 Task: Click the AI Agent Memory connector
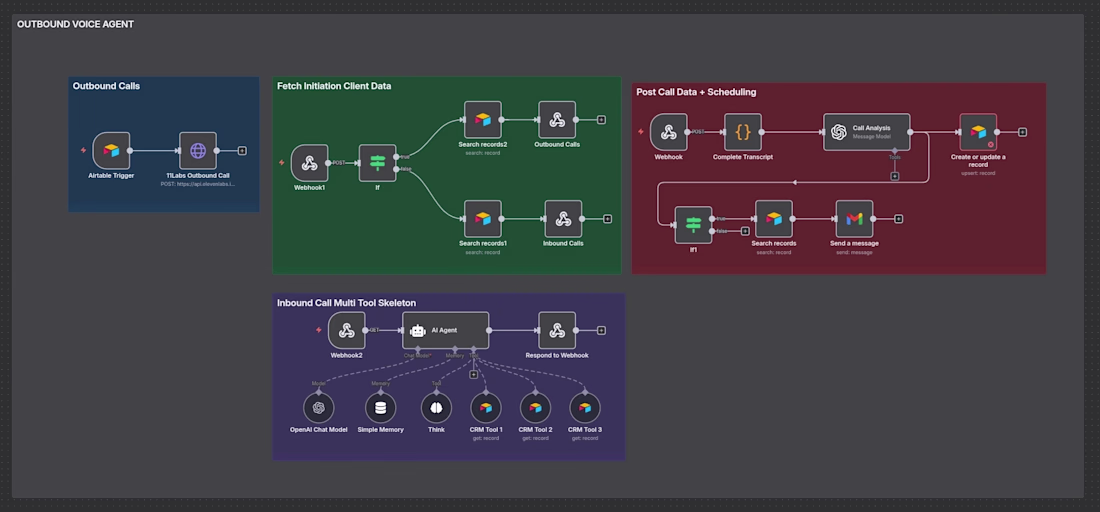[455, 349]
